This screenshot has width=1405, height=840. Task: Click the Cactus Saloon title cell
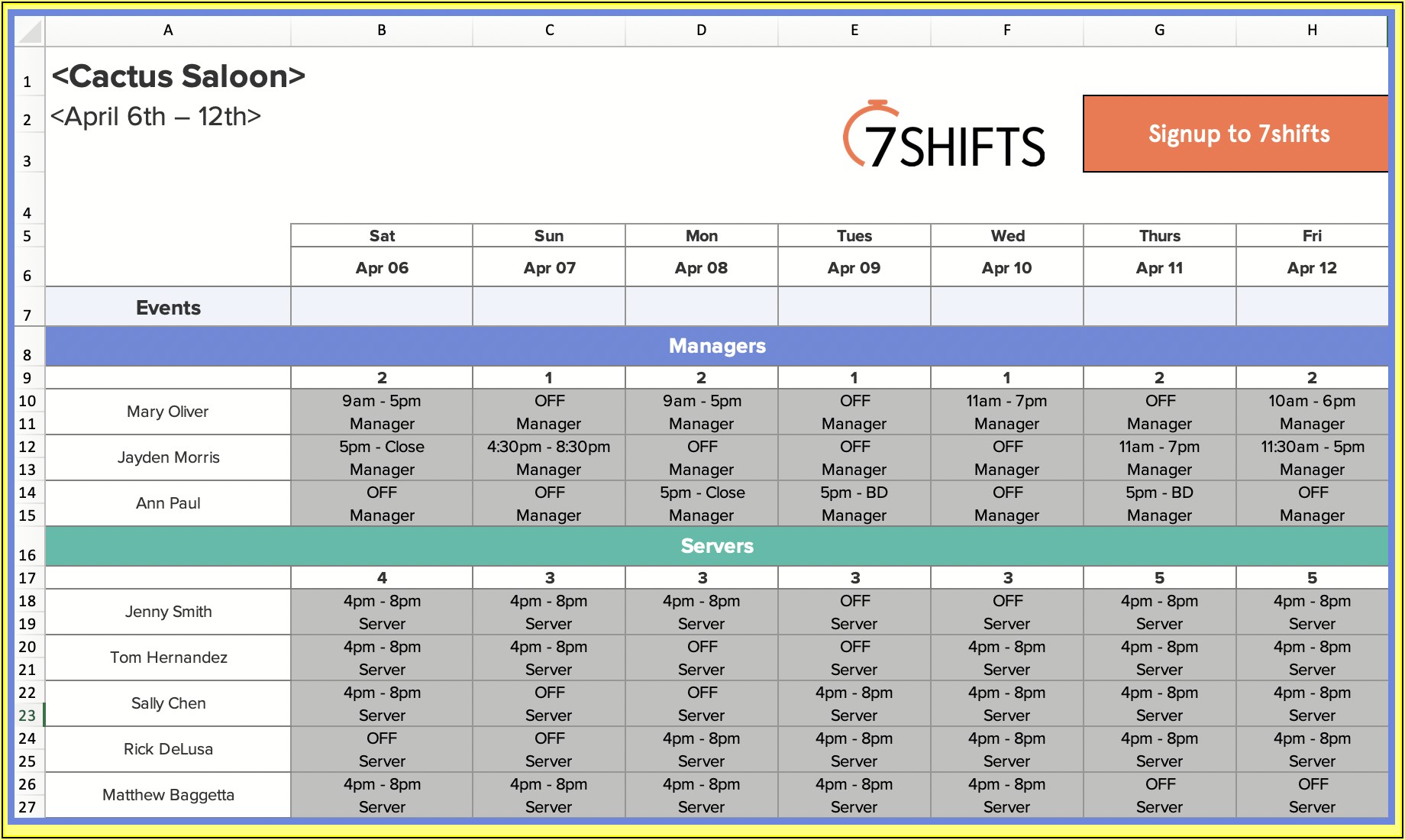(x=179, y=76)
